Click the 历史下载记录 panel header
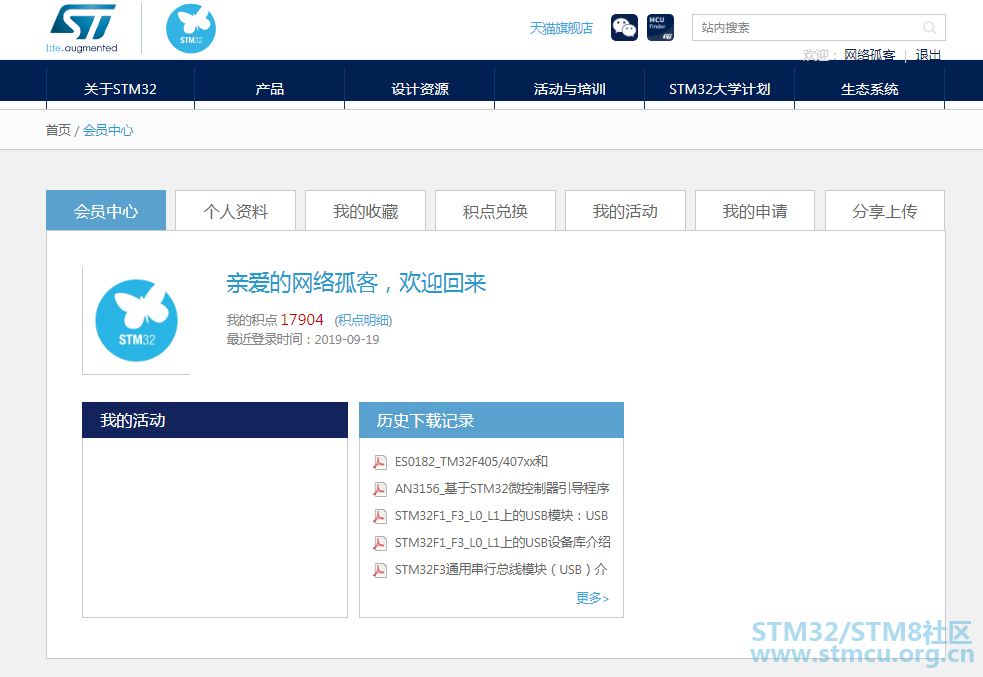Screen dimensions: 983x677 [492, 420]
